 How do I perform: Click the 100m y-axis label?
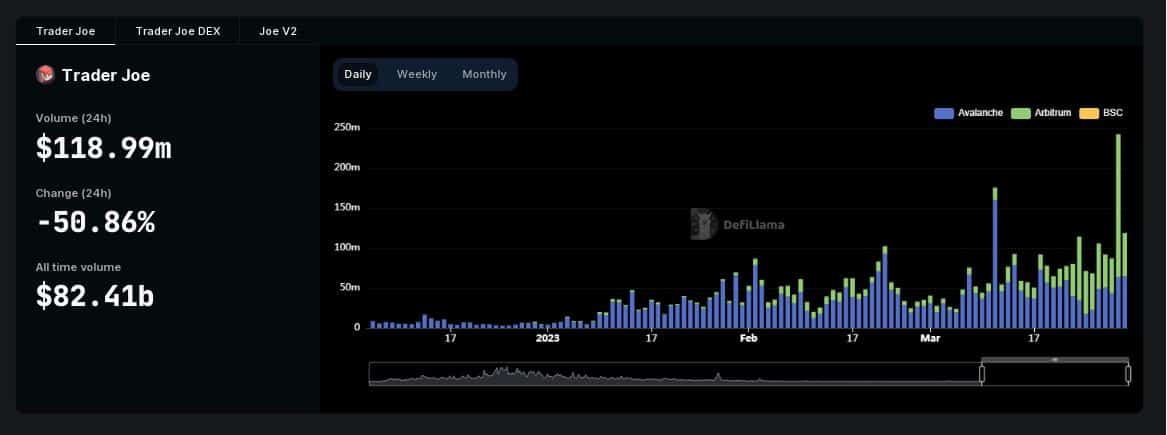(x=346, y=248)
